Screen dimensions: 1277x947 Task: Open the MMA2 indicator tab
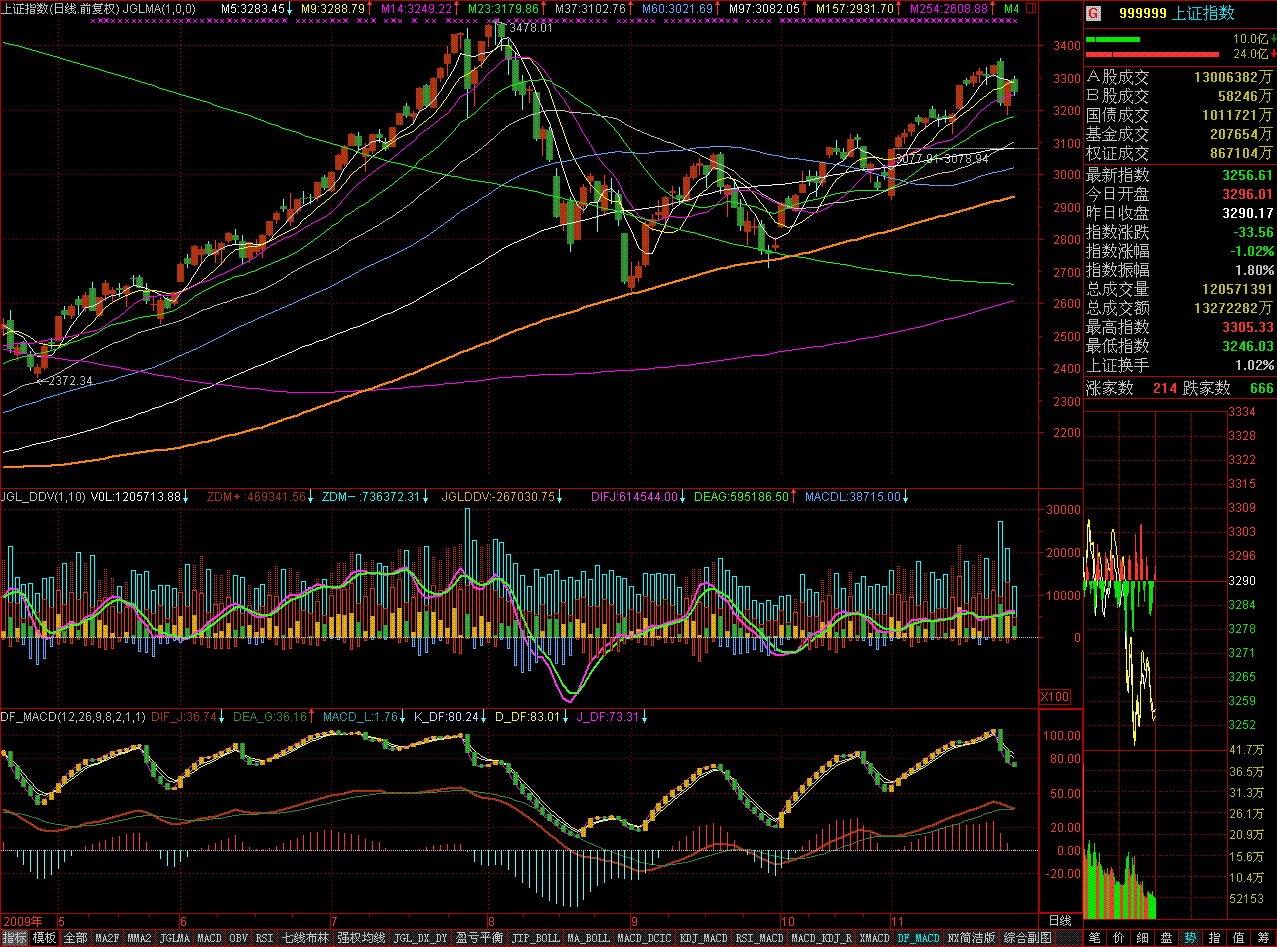tap(139, 938)
